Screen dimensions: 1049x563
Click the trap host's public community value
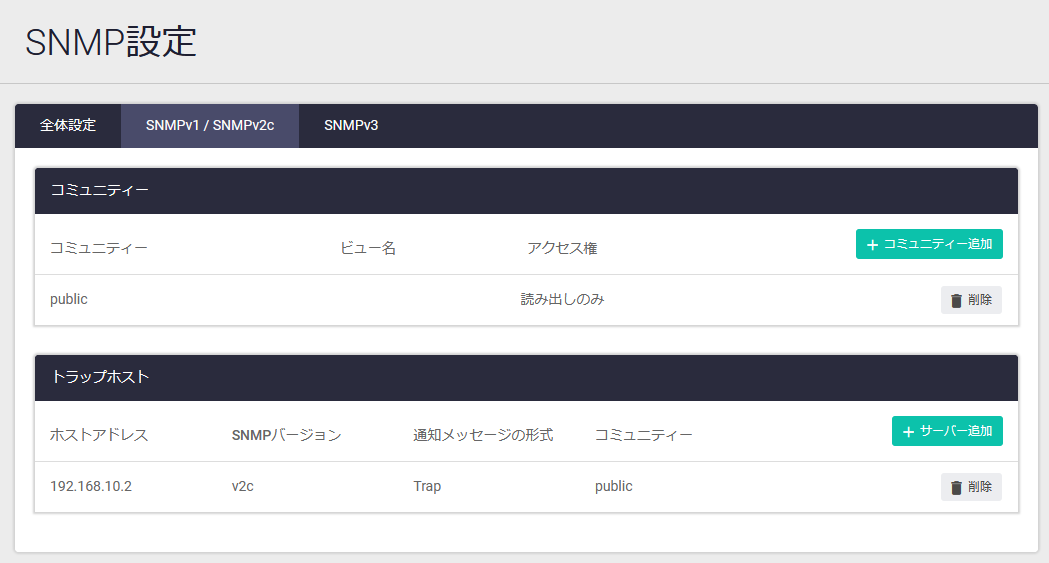(x=613, y=486)
